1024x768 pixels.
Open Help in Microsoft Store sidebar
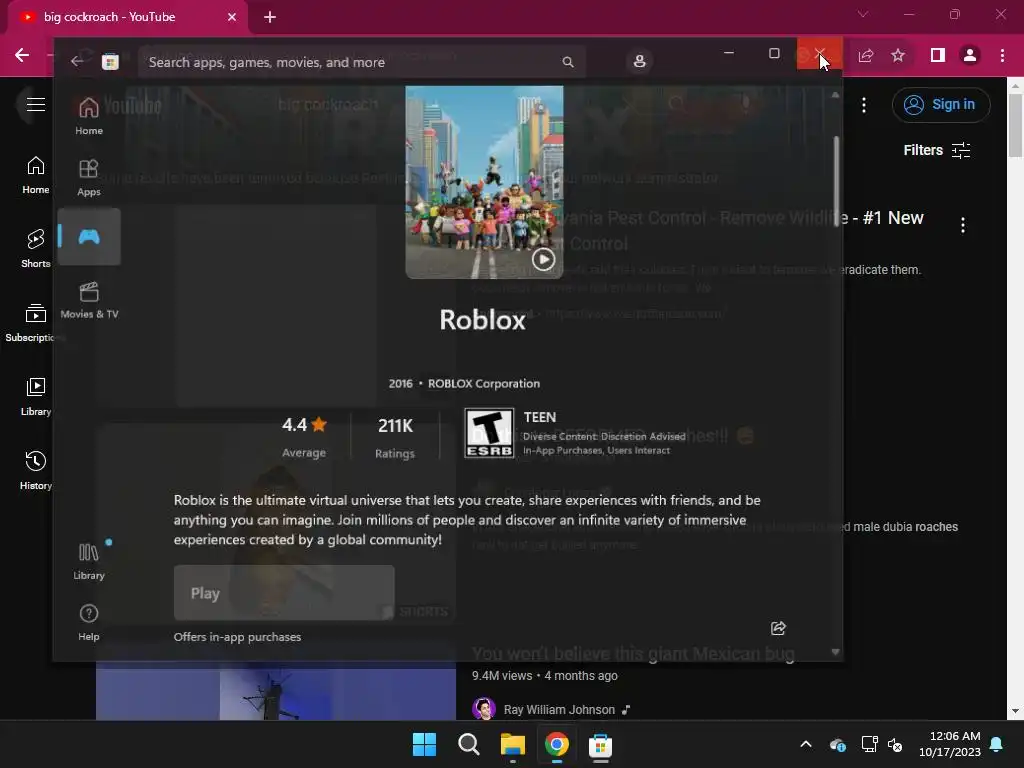89,622
